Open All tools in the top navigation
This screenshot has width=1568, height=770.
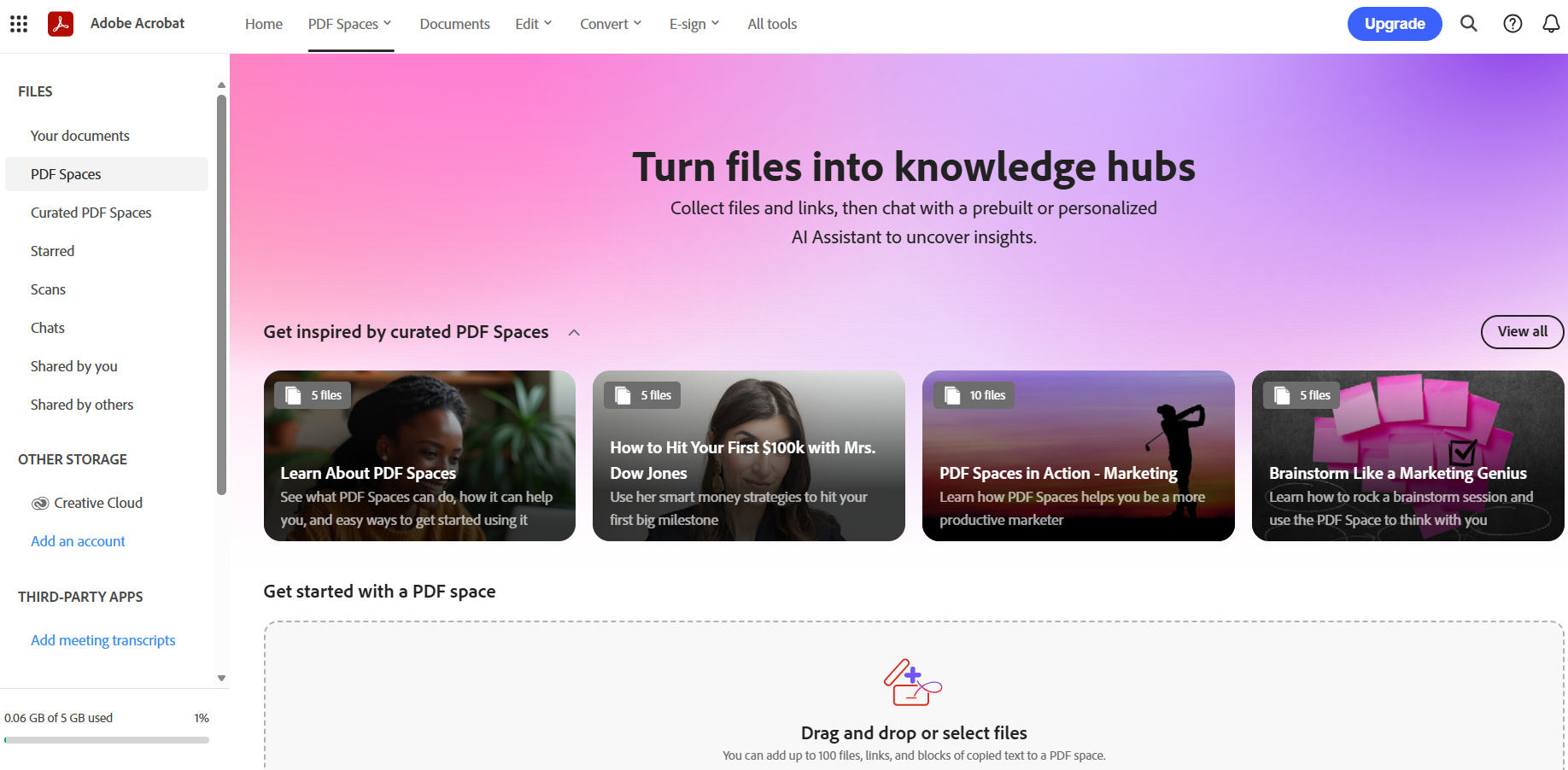(772, 24)
